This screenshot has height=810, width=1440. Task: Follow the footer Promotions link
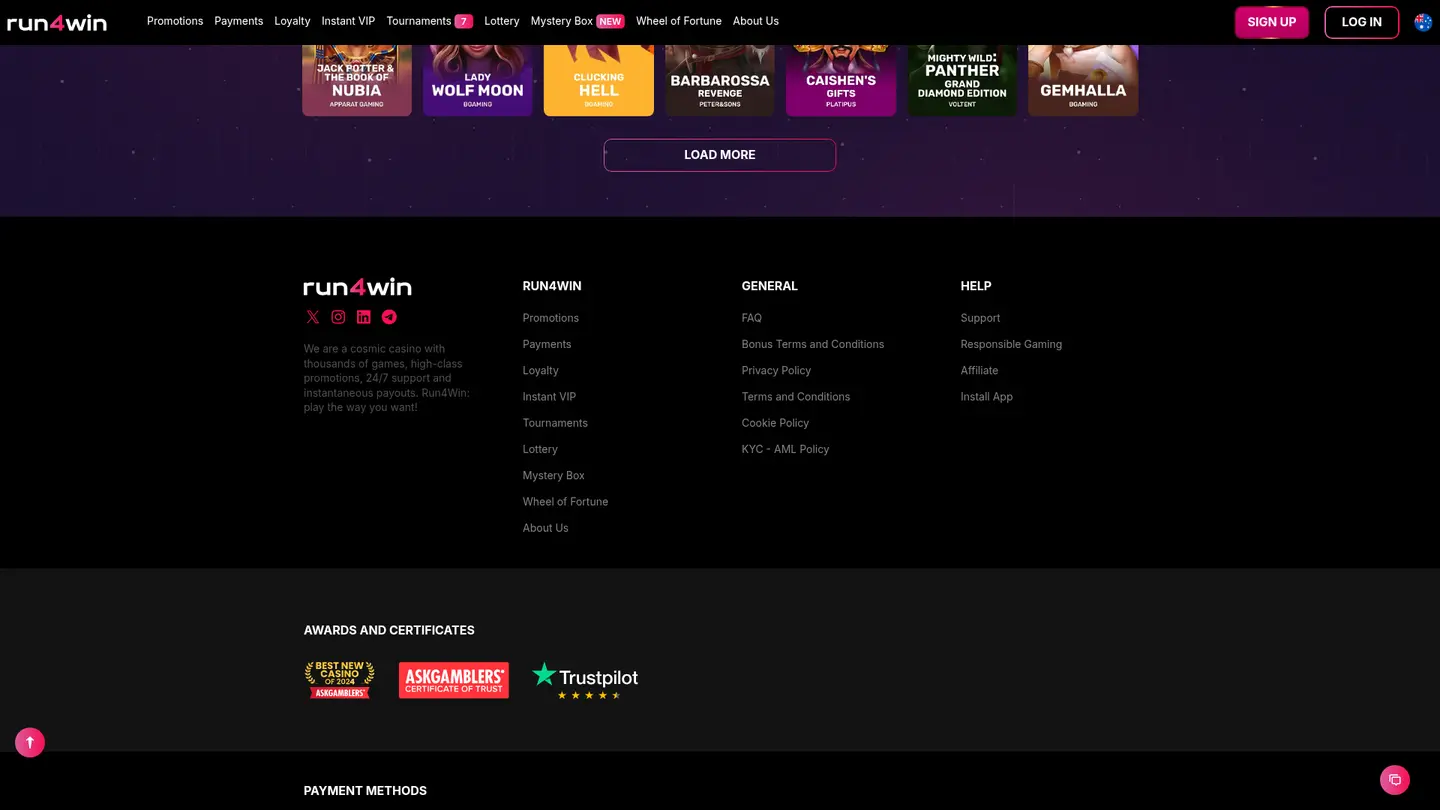[x=551, y=318]
